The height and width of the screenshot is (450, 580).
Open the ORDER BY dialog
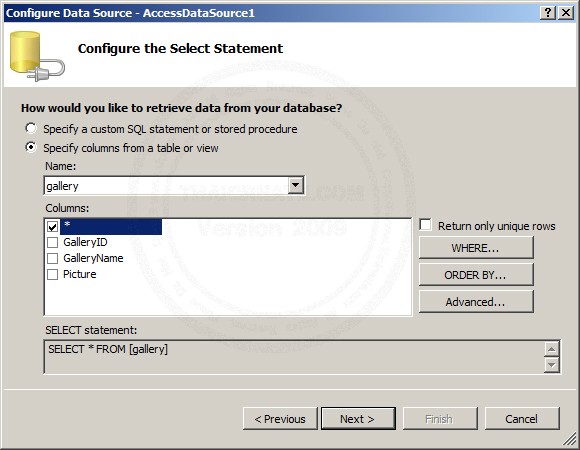point(476,274)
